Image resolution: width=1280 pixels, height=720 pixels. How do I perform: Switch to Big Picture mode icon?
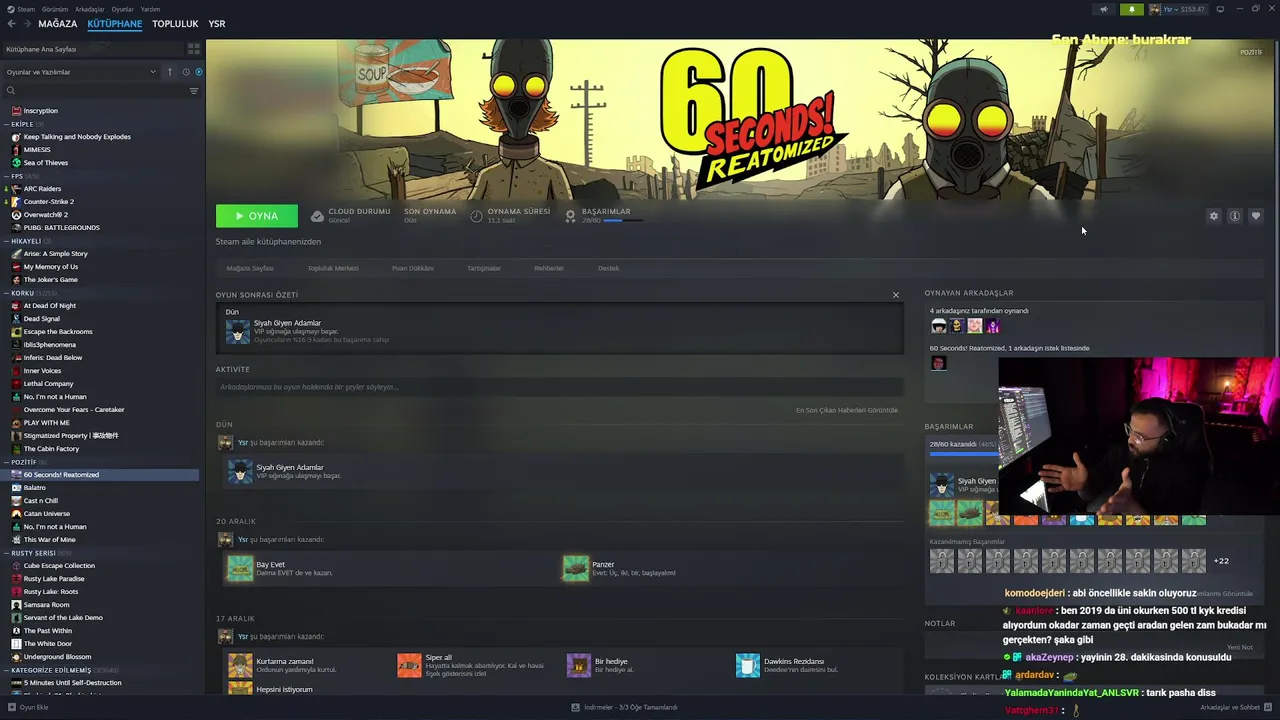click(x=1220, y=9)
